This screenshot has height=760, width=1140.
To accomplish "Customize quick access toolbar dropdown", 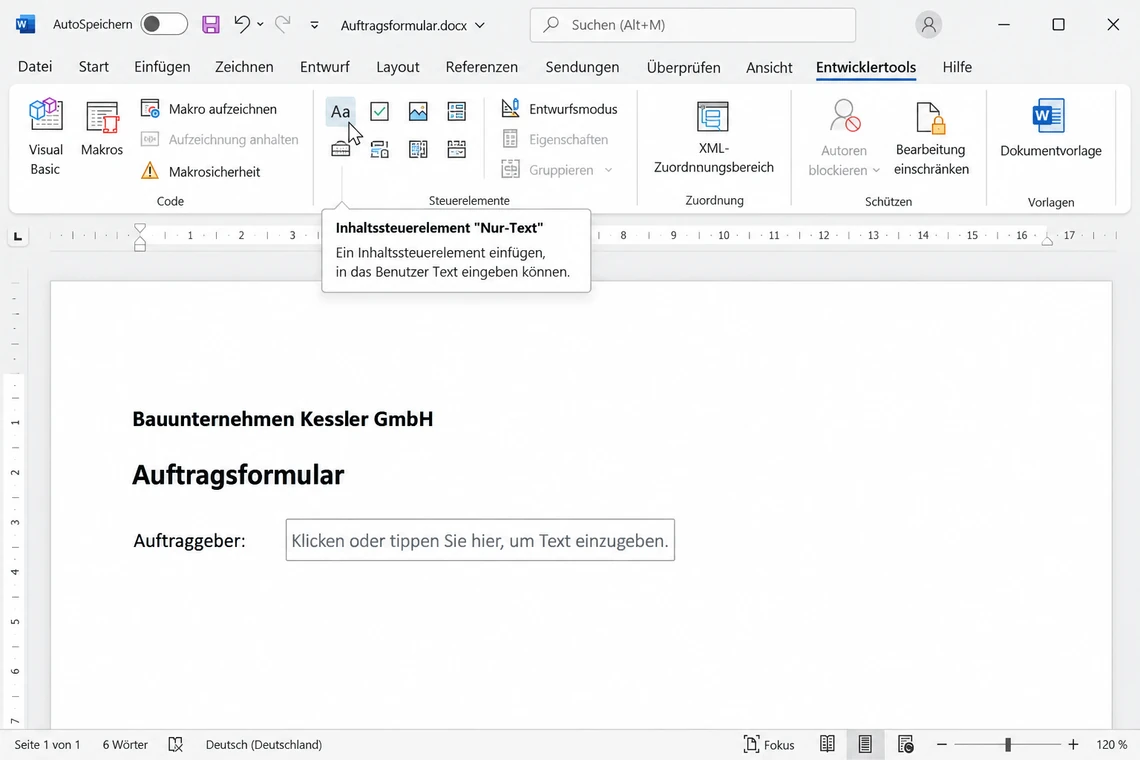I will (x=314, y=25).
